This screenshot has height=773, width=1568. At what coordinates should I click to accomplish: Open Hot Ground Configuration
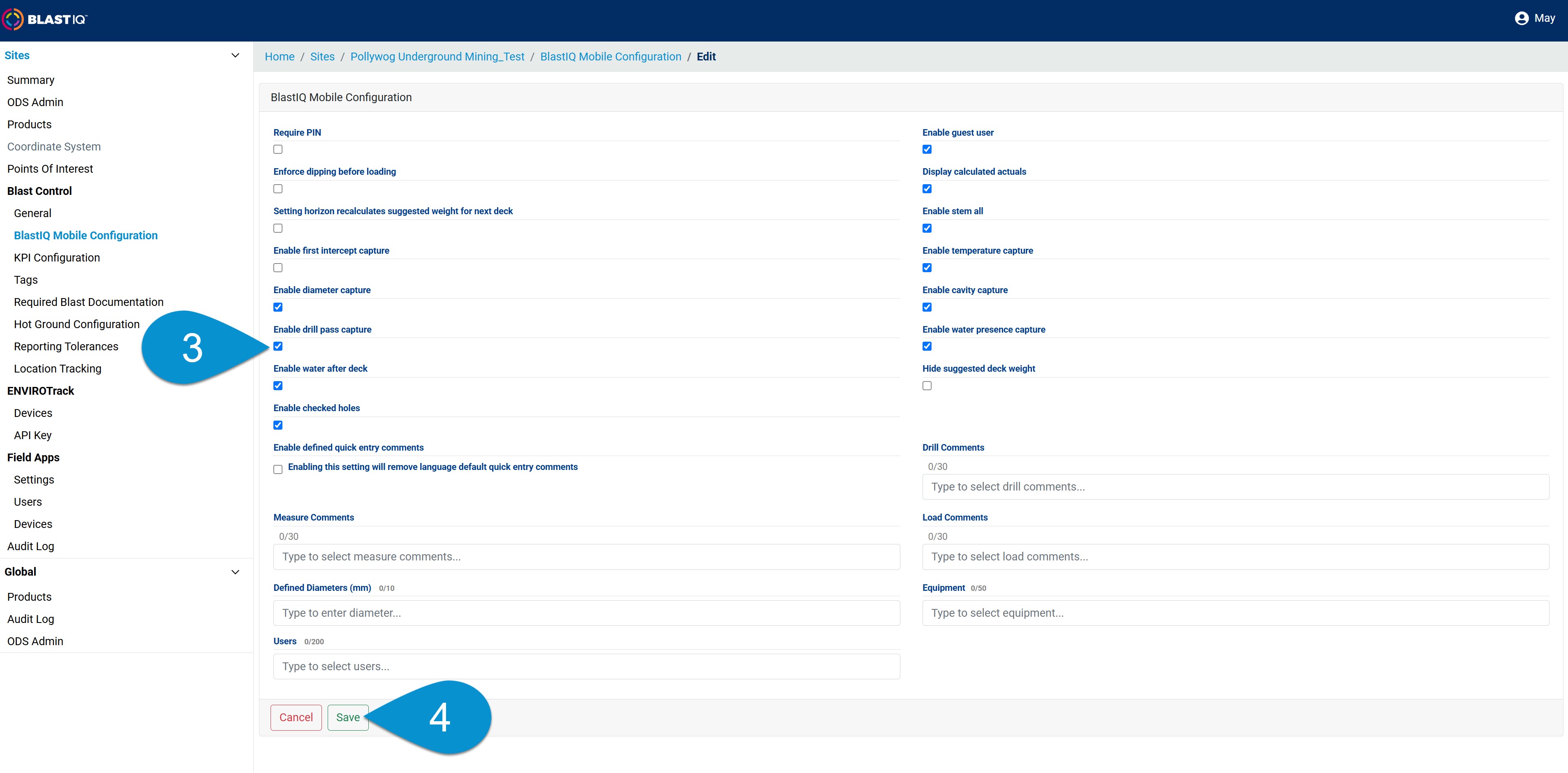pos(77,324)
